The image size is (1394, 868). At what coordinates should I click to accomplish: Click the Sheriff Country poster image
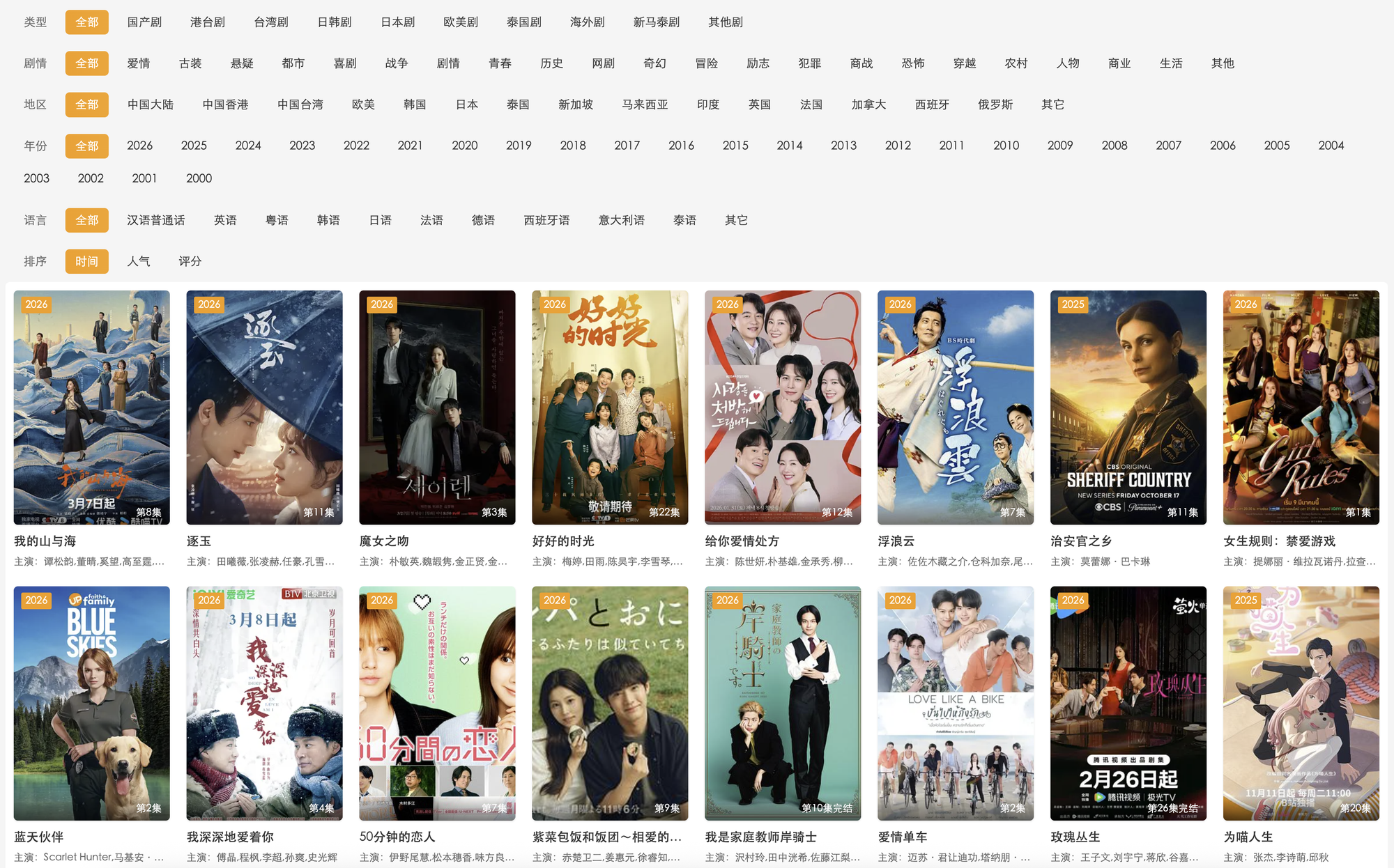click(1128, 407)
